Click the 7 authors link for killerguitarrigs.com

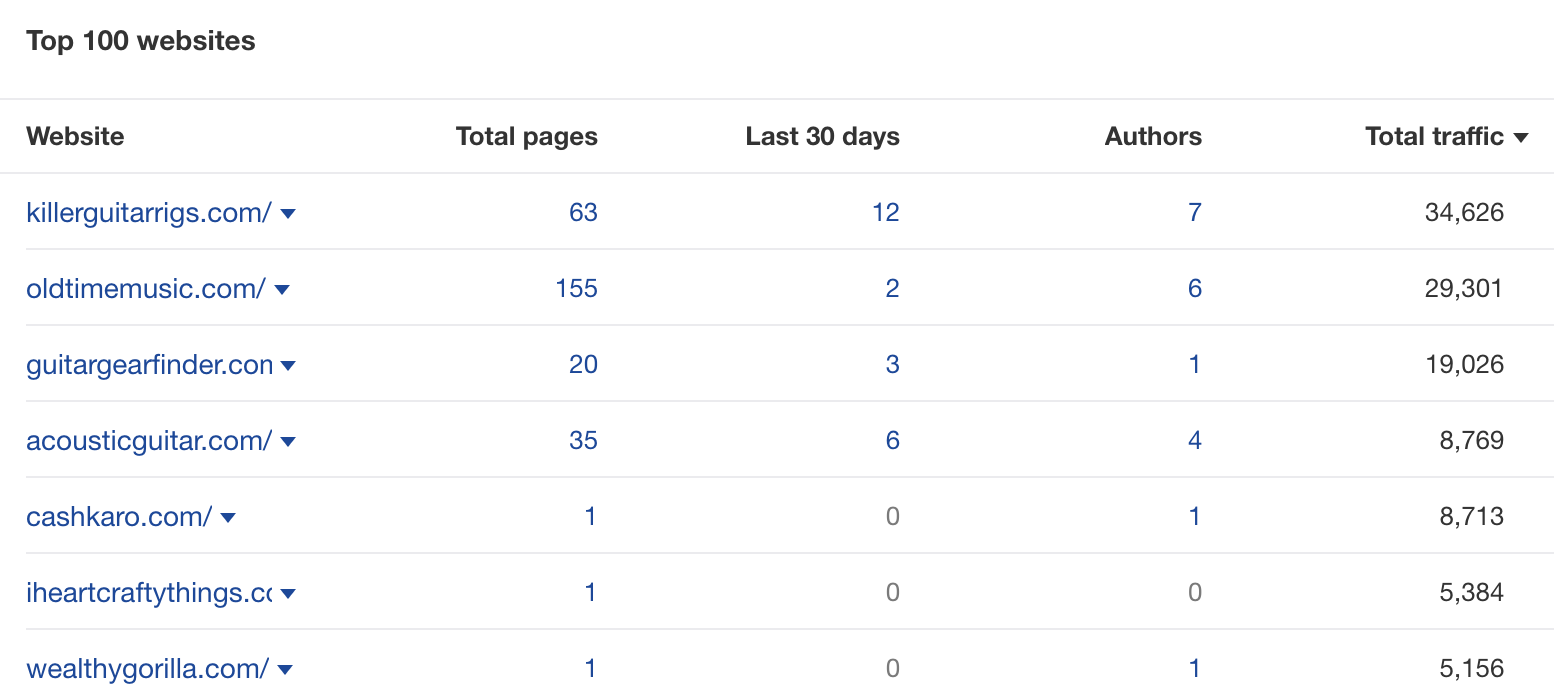(1194, 213)
